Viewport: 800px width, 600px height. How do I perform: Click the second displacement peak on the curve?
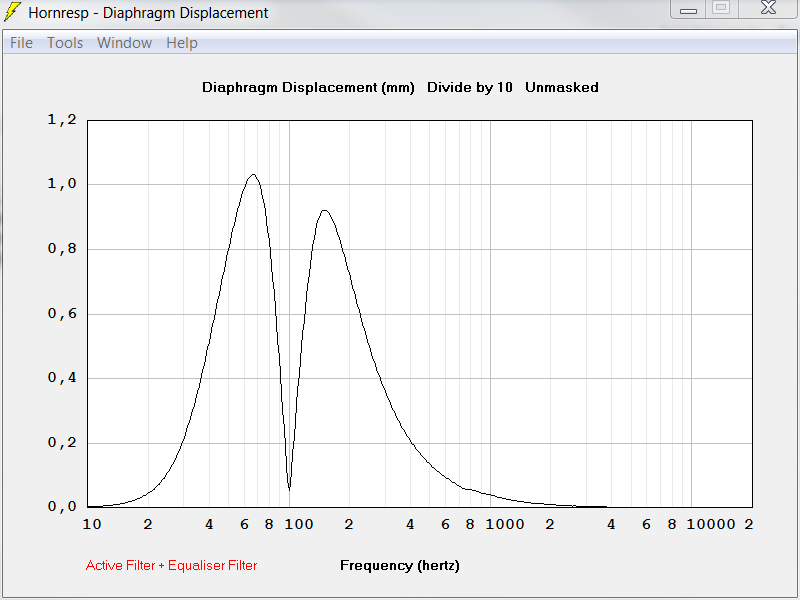click(x=324, y=211)
